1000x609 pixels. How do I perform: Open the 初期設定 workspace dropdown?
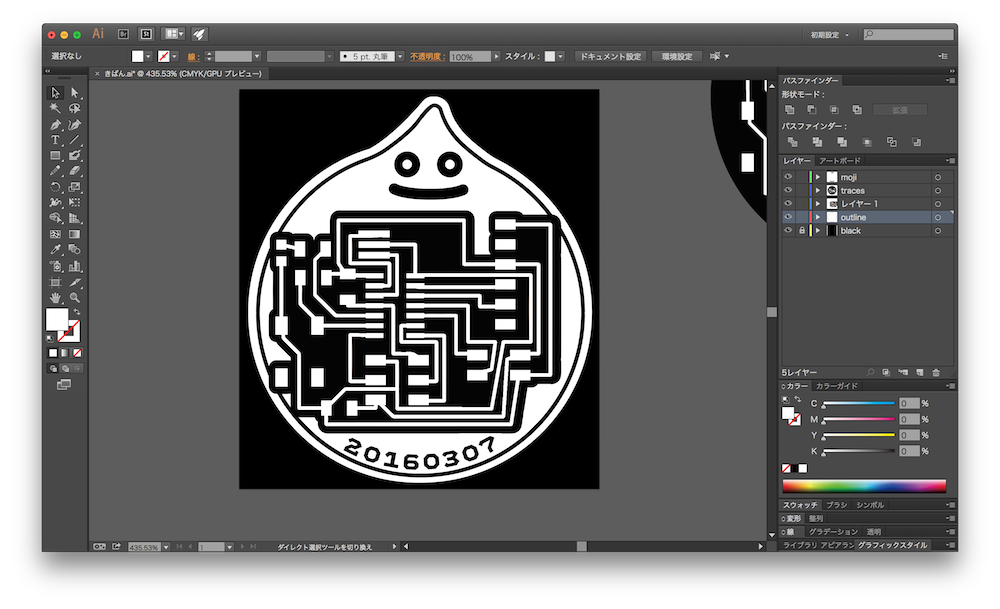(x=829, y=35)
